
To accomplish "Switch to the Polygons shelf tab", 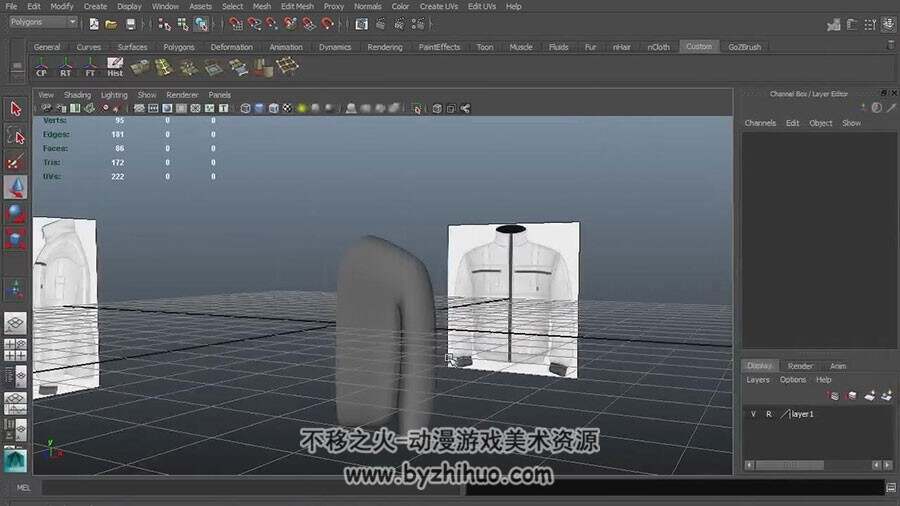I will 179,47.
